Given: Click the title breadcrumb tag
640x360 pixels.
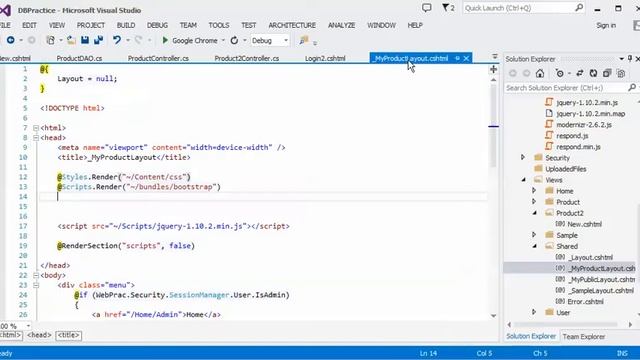Looking at the screenshot, I should (69, 335).
